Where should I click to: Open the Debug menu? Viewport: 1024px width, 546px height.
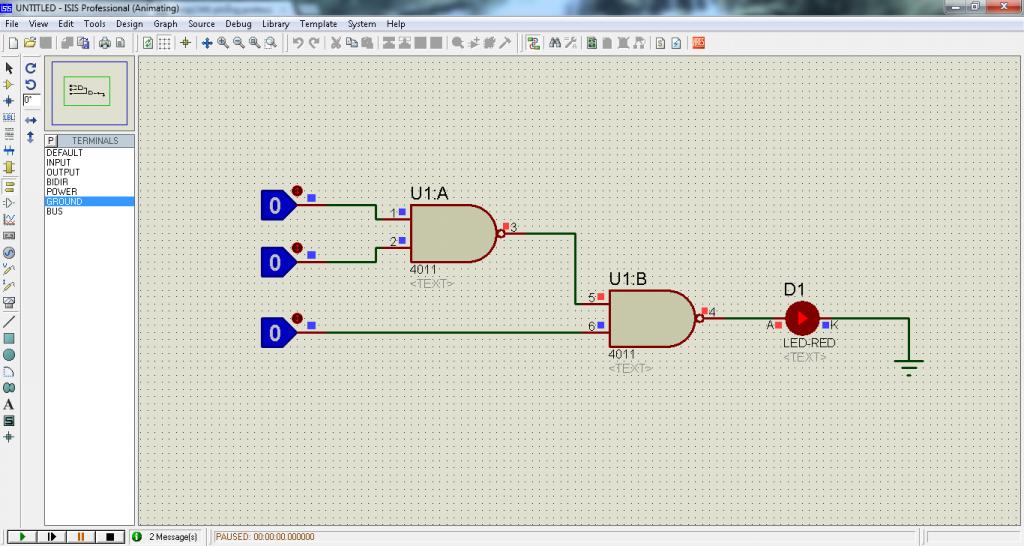tap(238, 24)
